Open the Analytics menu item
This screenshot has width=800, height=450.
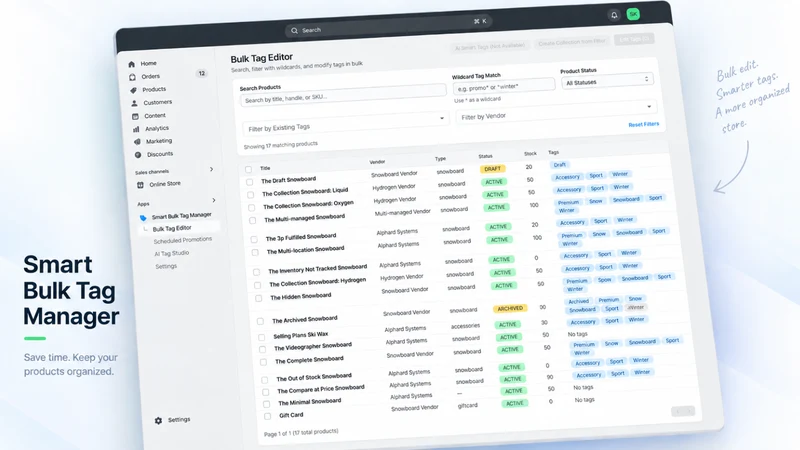pos(157,129)
